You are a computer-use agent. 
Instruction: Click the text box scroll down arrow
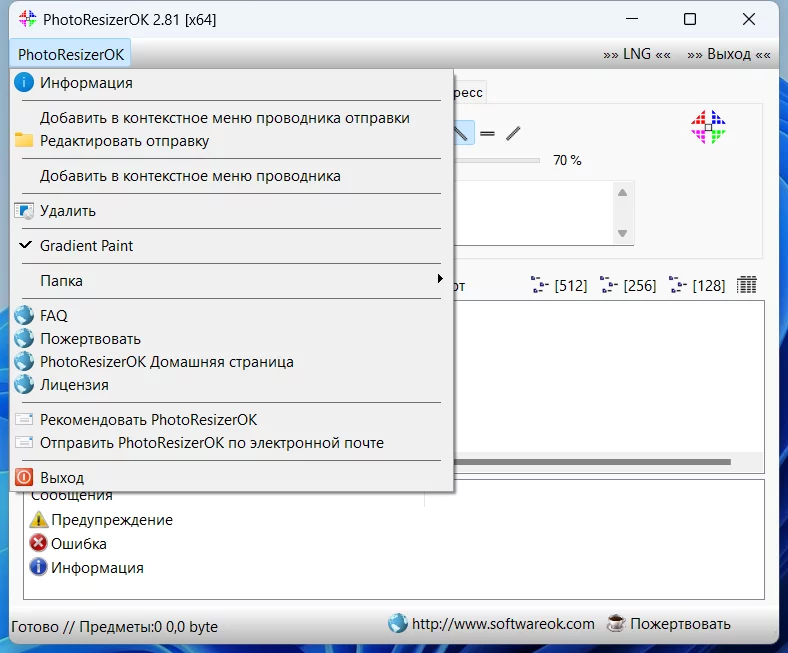click(x=622, y=233)
